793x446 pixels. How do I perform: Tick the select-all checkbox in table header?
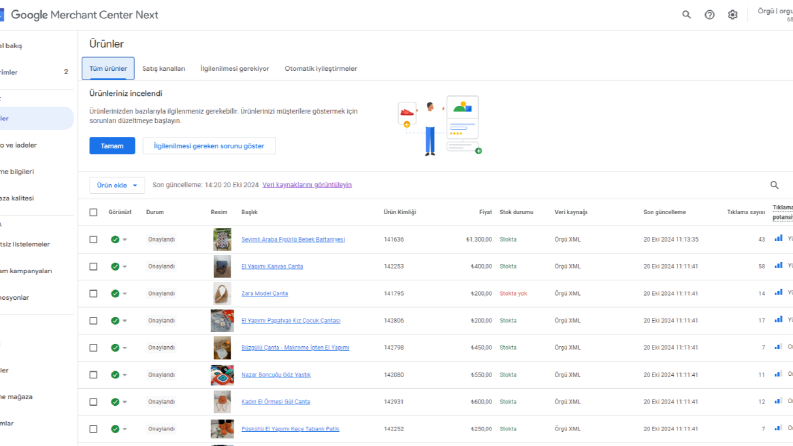click(93, 212)
